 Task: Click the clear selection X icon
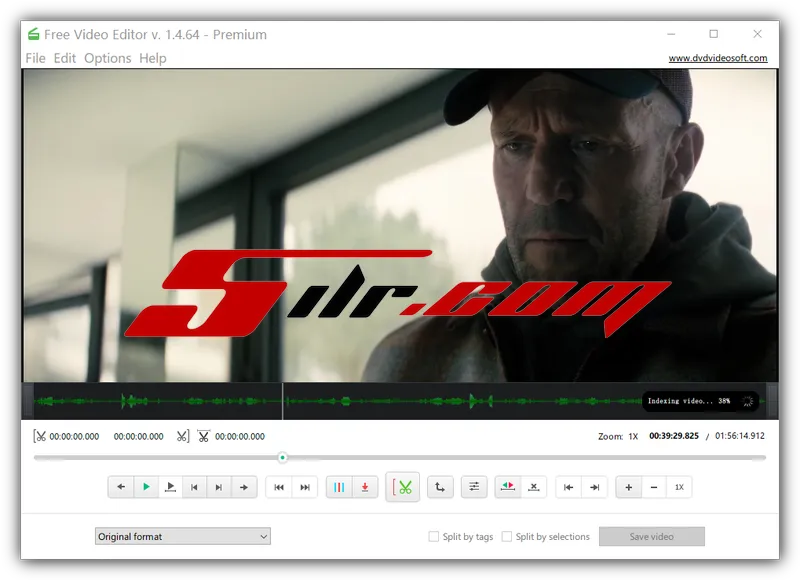[534, 487]
